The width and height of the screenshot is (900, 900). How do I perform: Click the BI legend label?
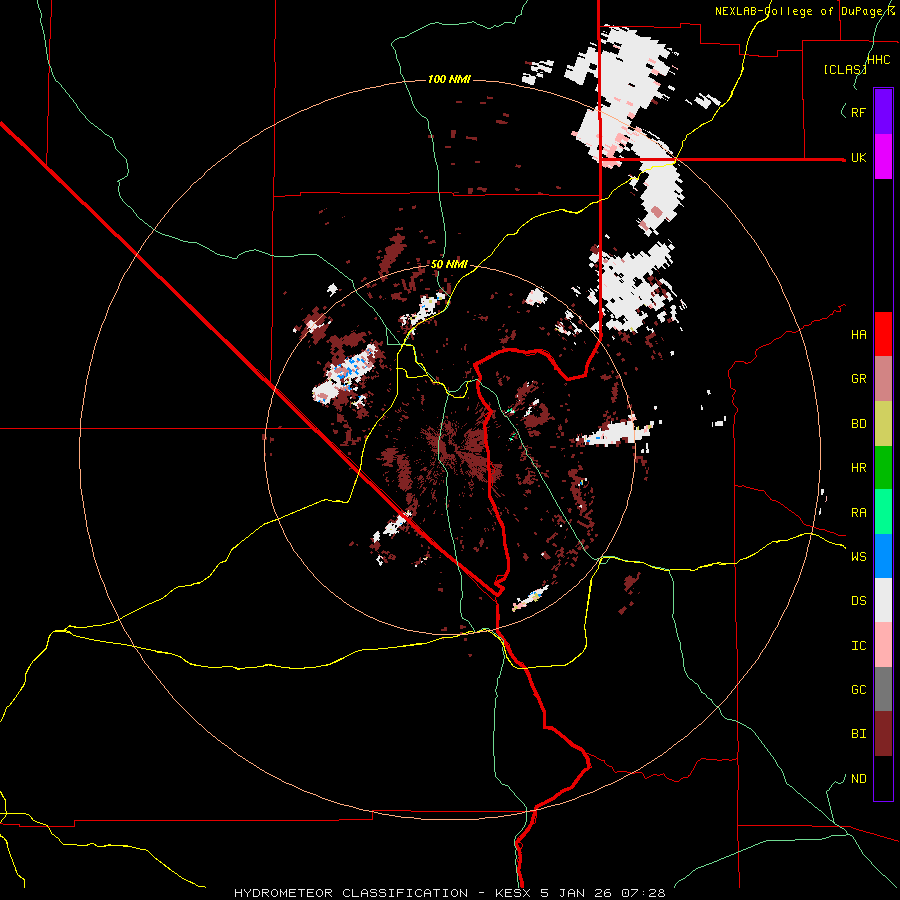859,734
